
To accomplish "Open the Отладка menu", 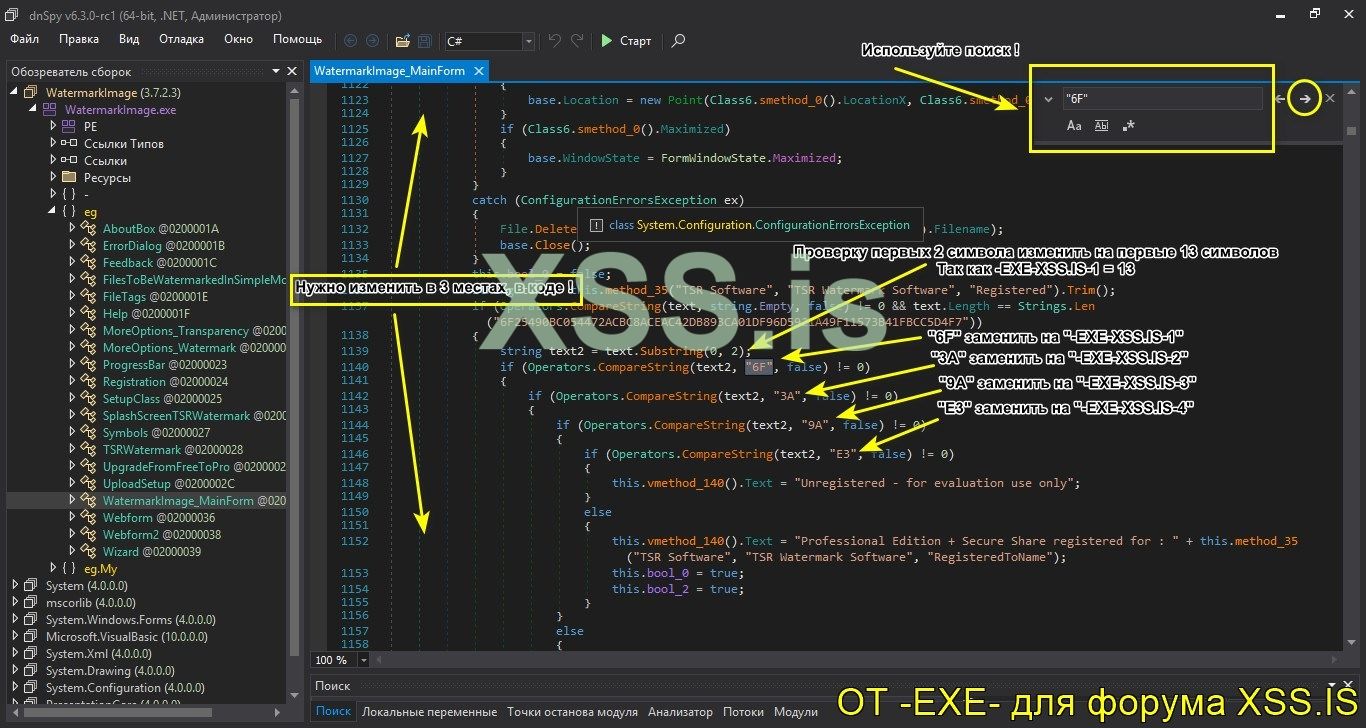I will (x=181, y=39).
